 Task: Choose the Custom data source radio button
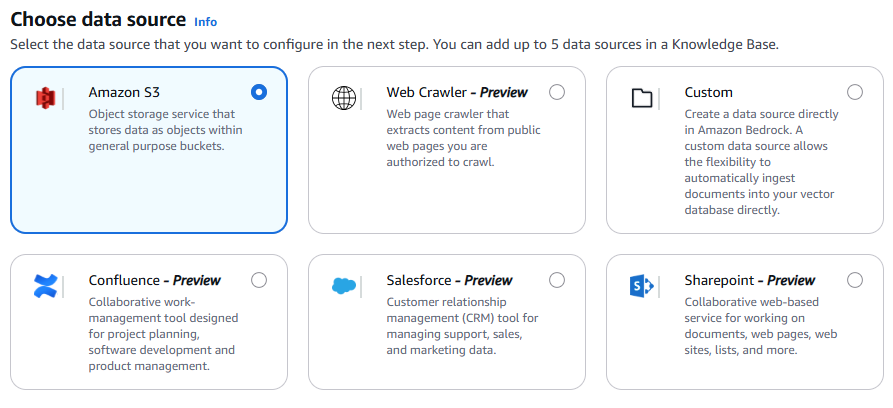coord(855,92)
